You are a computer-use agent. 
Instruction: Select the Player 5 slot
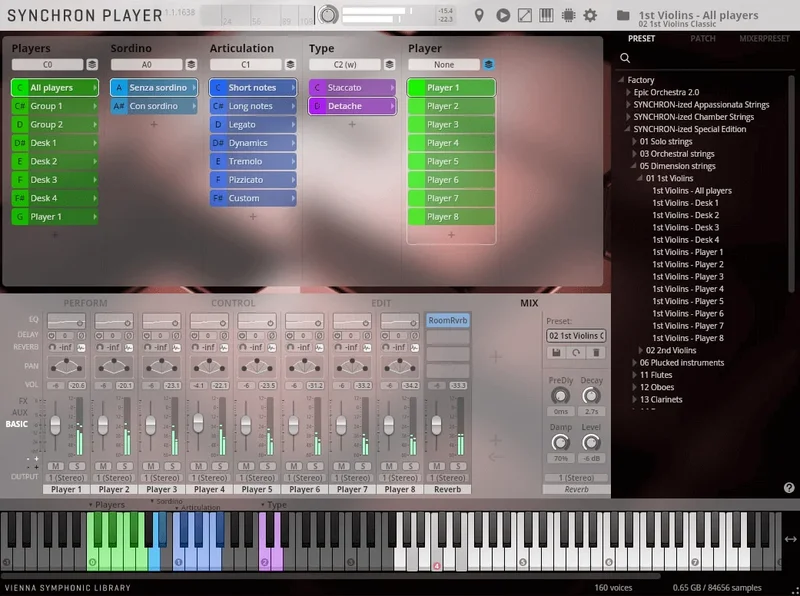pyautogui.click(x=451, y=161)
